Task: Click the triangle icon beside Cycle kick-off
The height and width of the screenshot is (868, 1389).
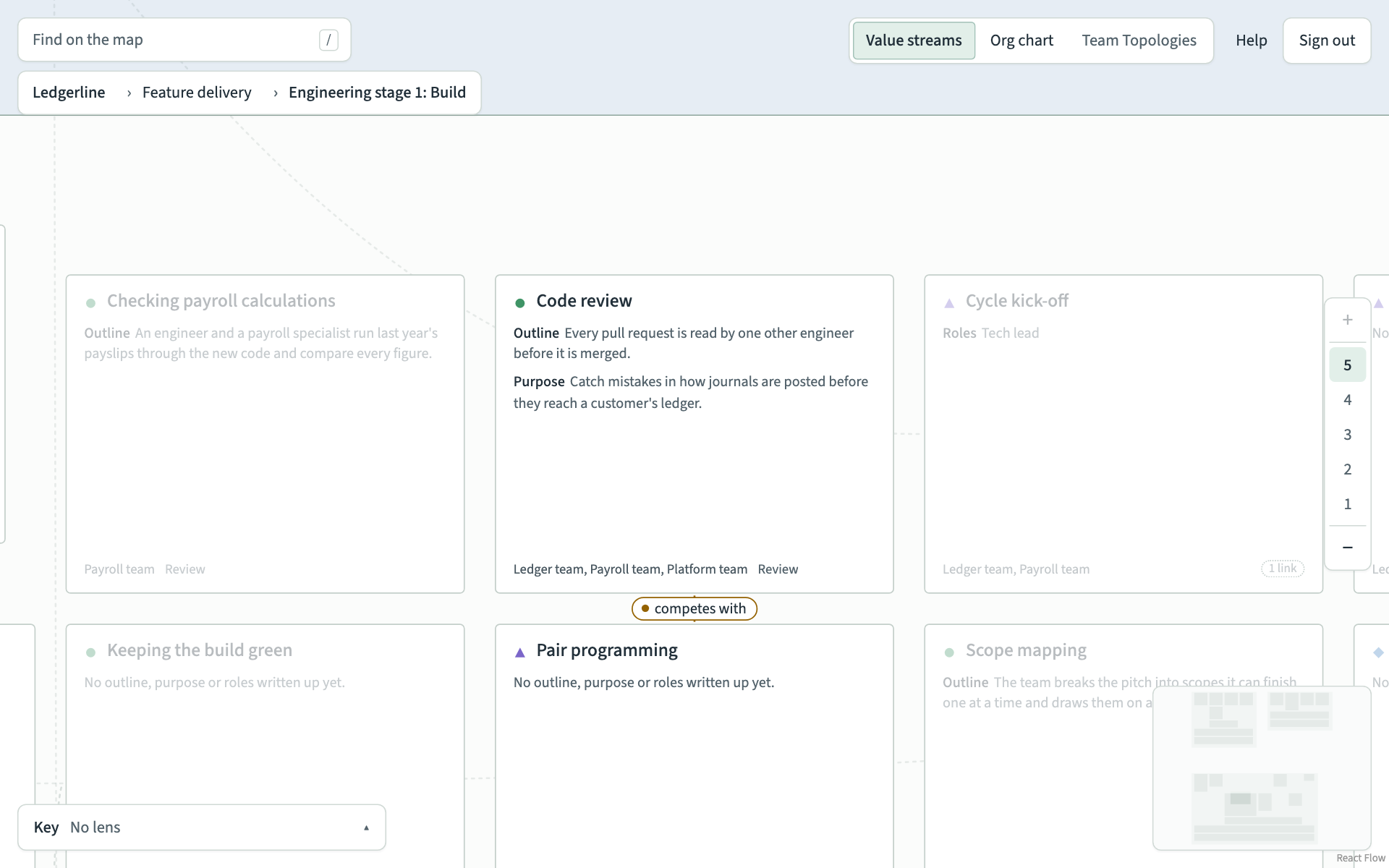Action: (949, 303)
